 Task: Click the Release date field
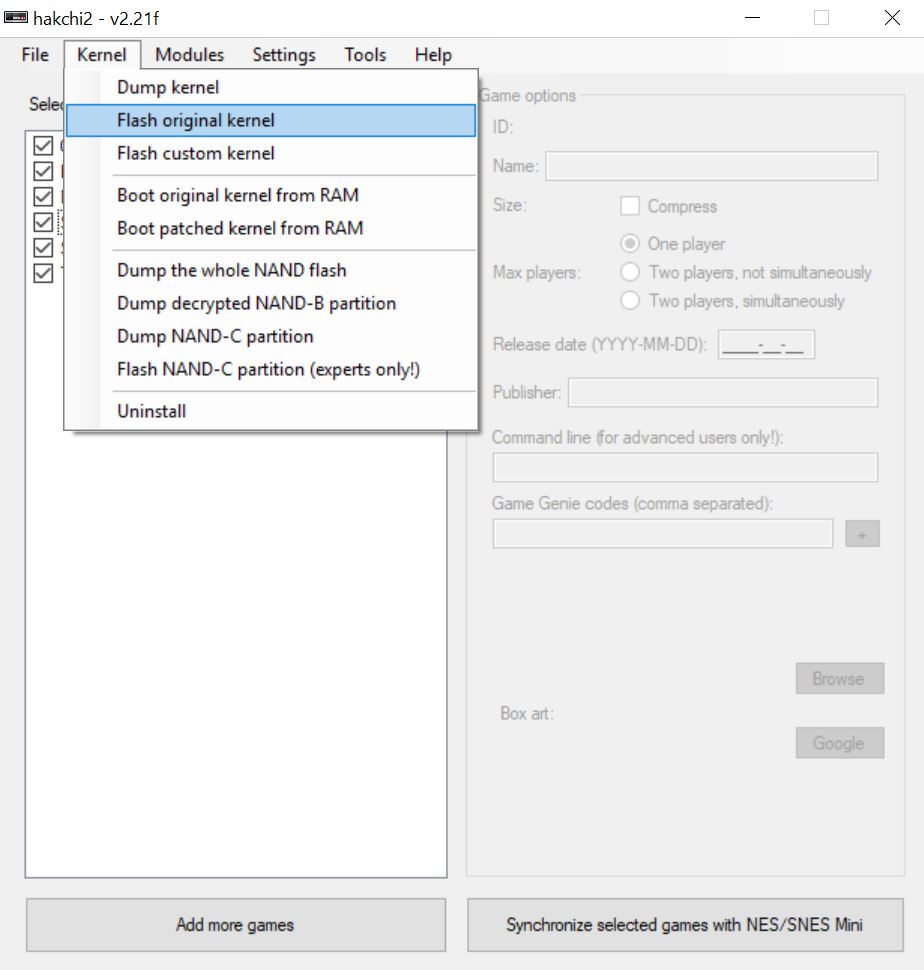[x=766, y=345]
